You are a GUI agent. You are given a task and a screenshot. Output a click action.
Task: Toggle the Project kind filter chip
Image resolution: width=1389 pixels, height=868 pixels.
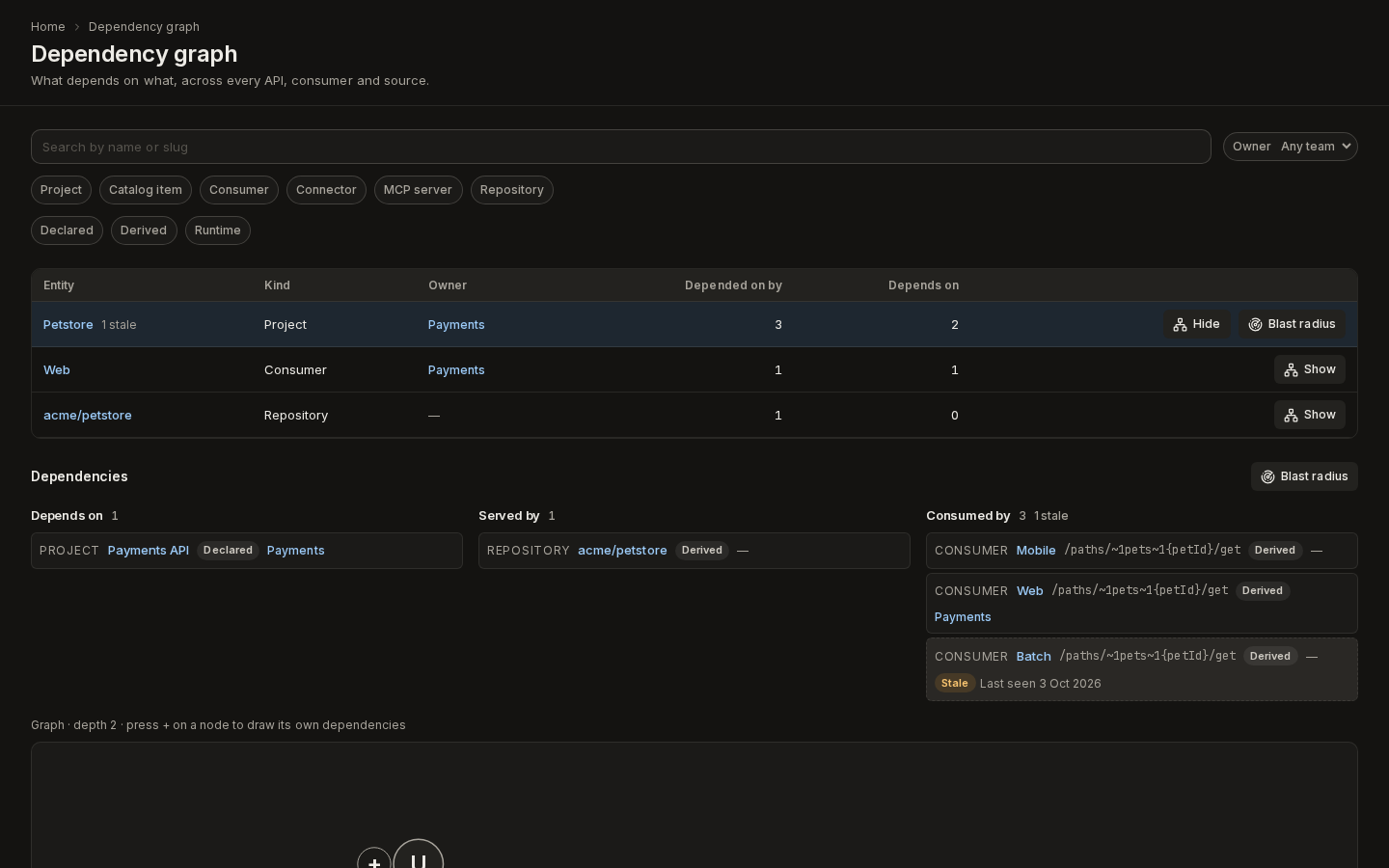(61, 190)
